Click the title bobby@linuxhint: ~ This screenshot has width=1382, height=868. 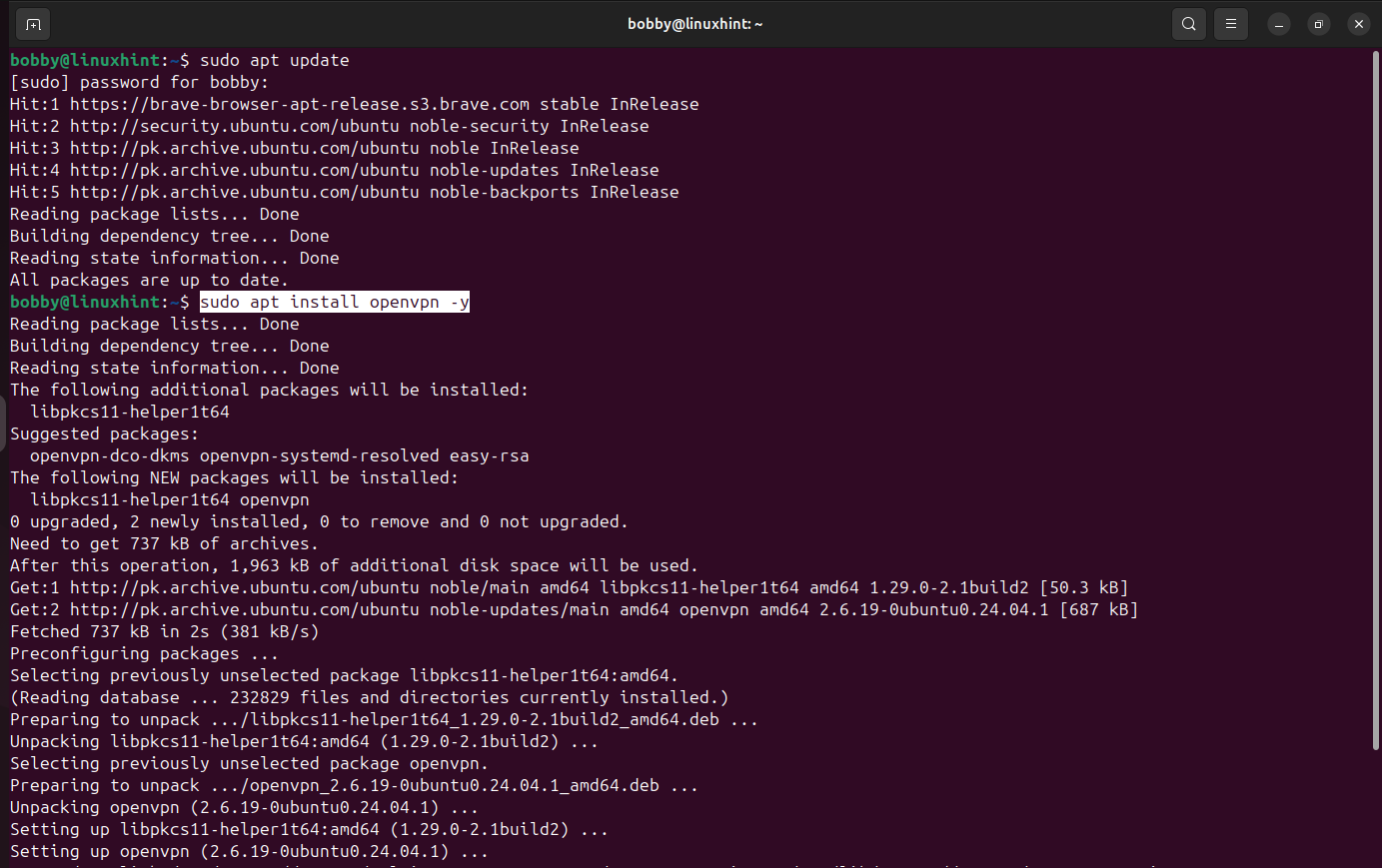point(694,24)
